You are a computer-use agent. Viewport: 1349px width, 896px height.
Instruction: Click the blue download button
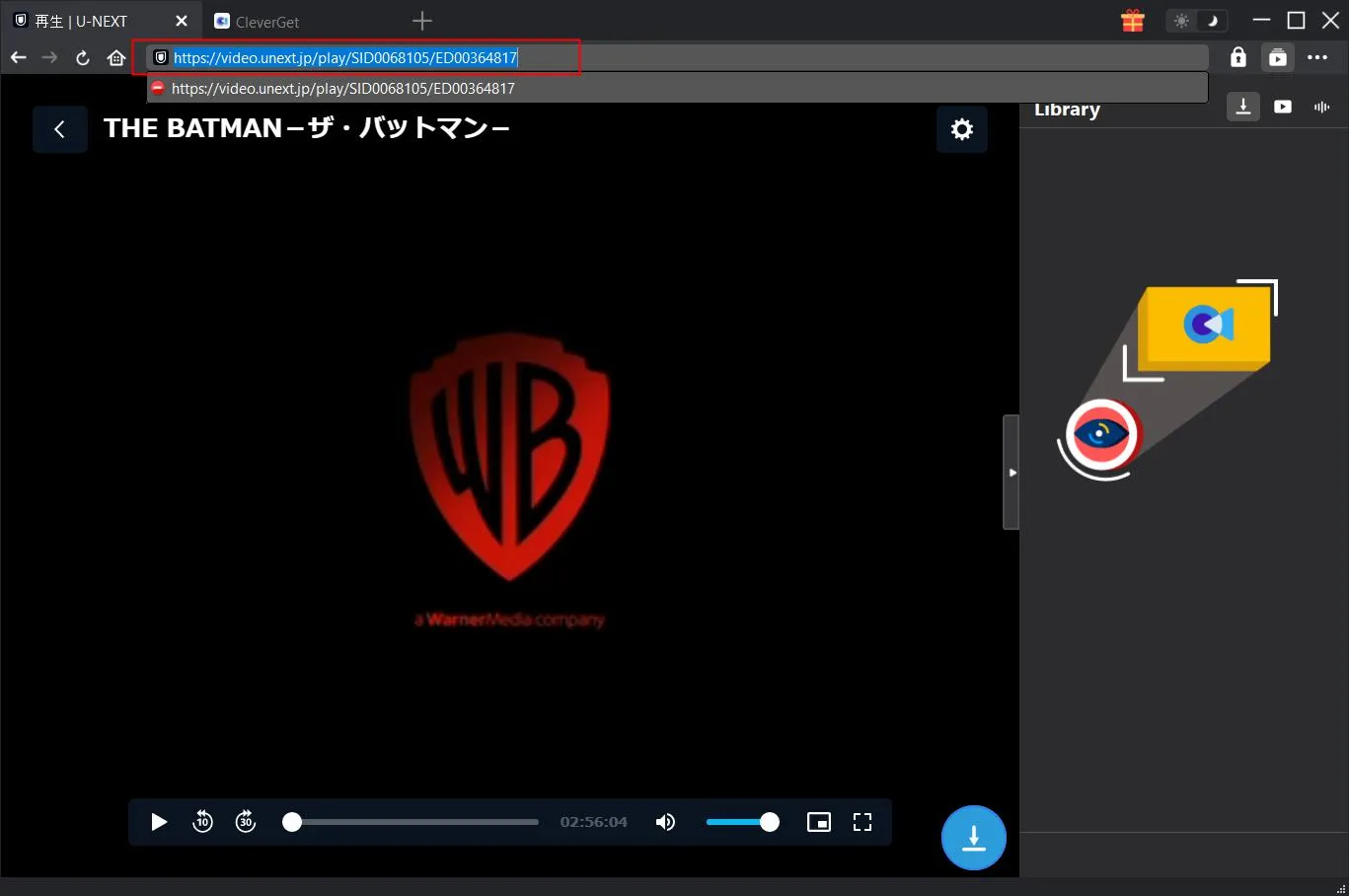coord(973,839)
